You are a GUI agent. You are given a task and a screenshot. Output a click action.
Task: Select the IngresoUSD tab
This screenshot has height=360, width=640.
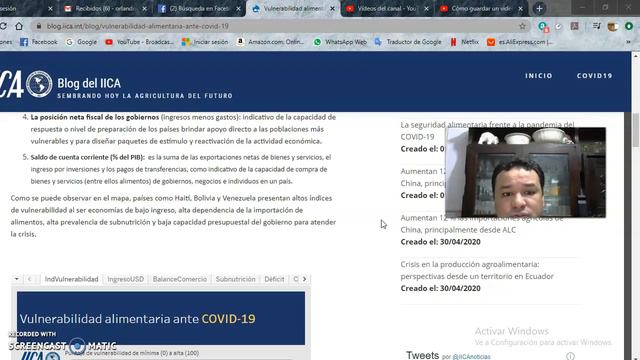coord(125,279)
